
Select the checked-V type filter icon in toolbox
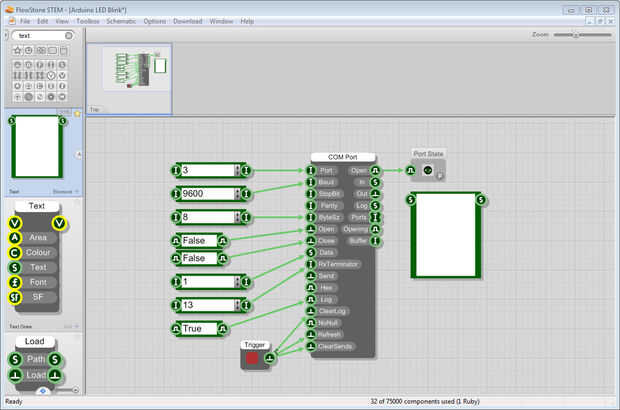point(51,75)
